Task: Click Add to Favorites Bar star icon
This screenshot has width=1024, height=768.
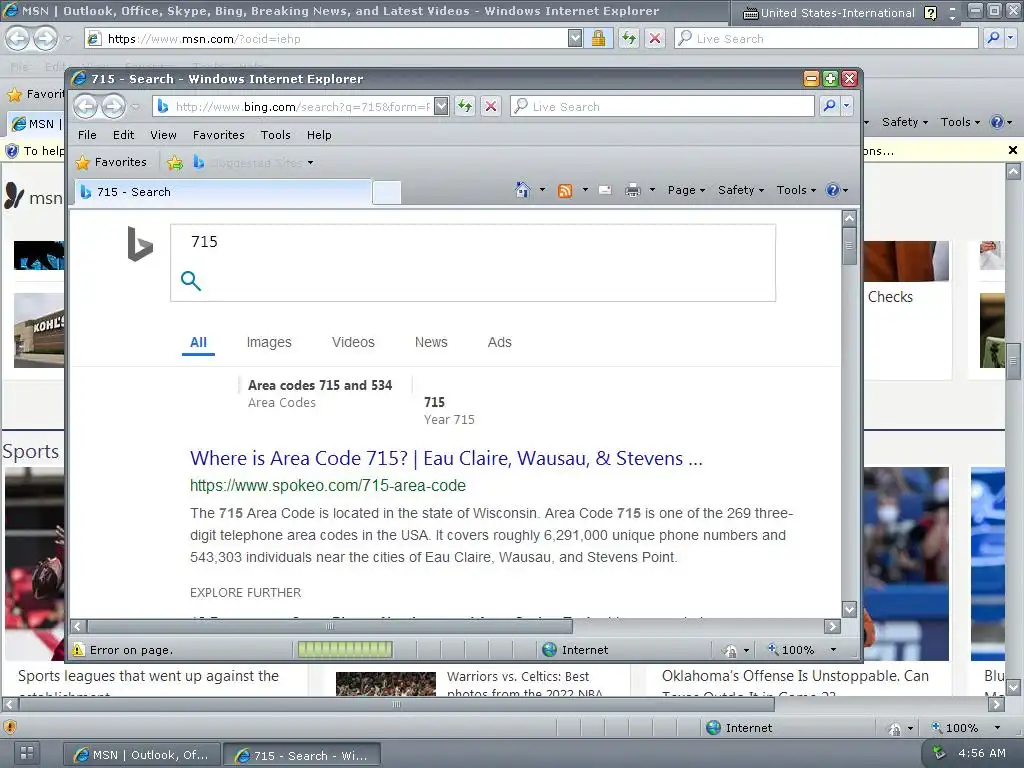Action: pyautogui.click(x=174, y=163)
